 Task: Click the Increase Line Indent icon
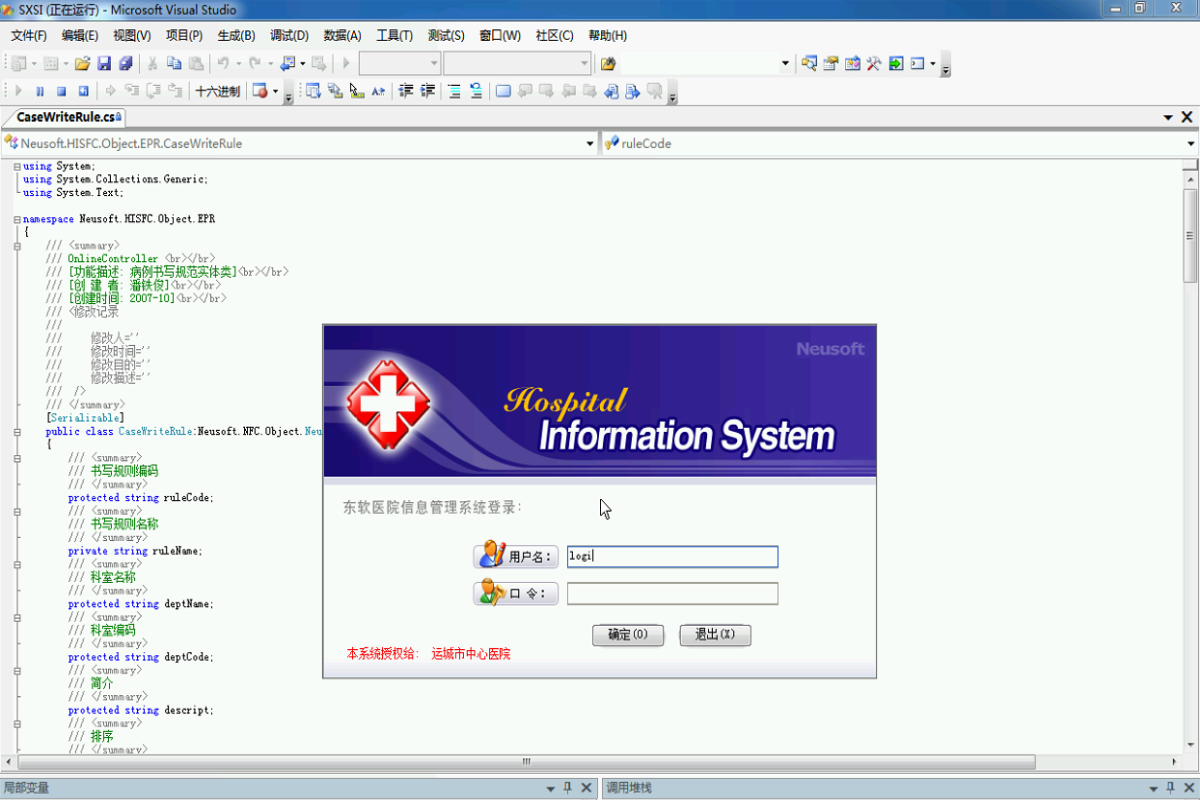coord(428,91)
